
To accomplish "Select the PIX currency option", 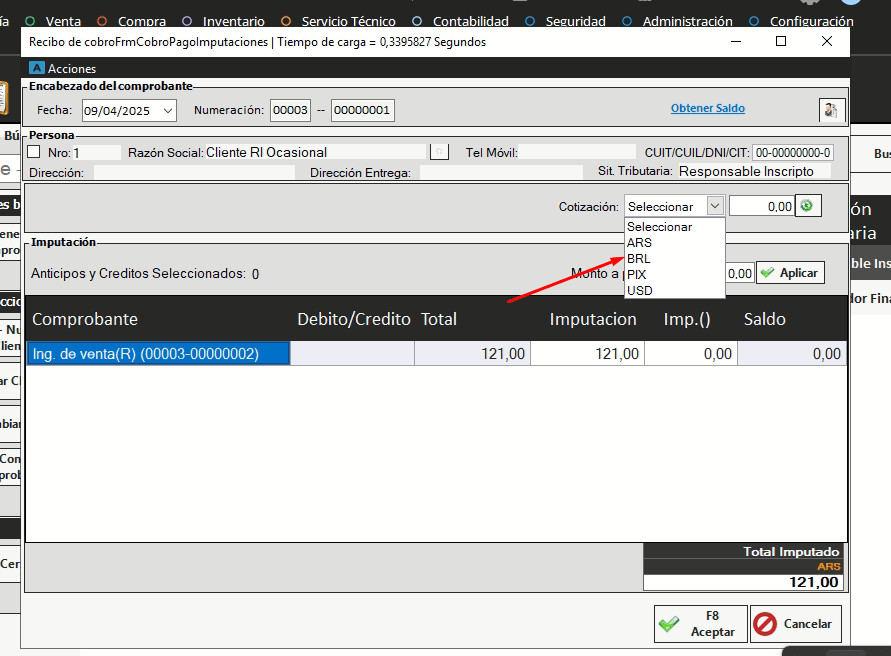I will click(637, 274).
